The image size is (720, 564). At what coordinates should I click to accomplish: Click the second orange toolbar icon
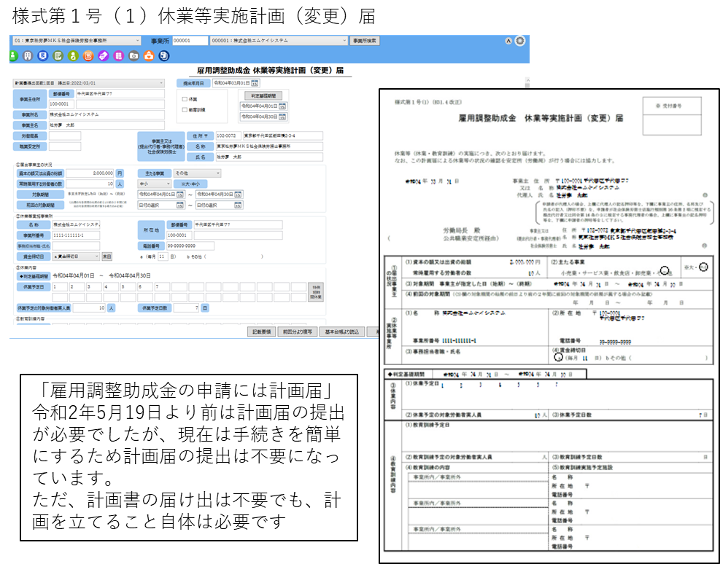149,56
